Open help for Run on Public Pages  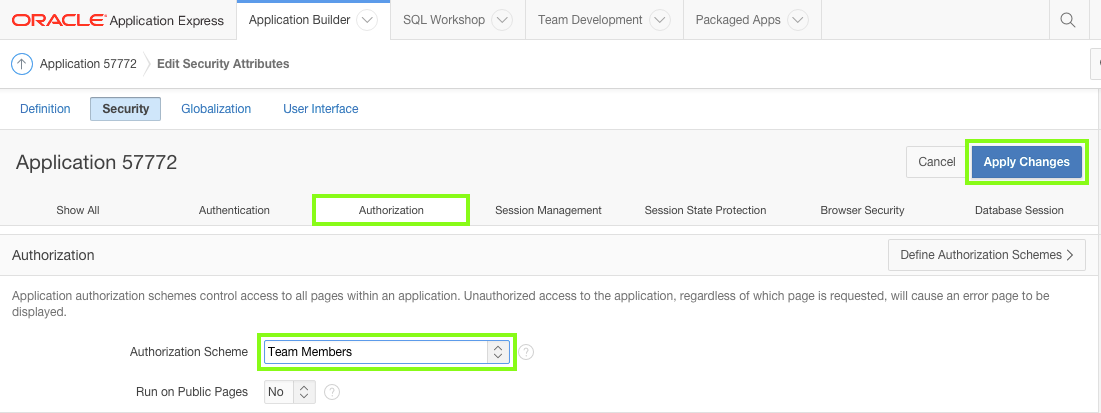coord(332,392)
